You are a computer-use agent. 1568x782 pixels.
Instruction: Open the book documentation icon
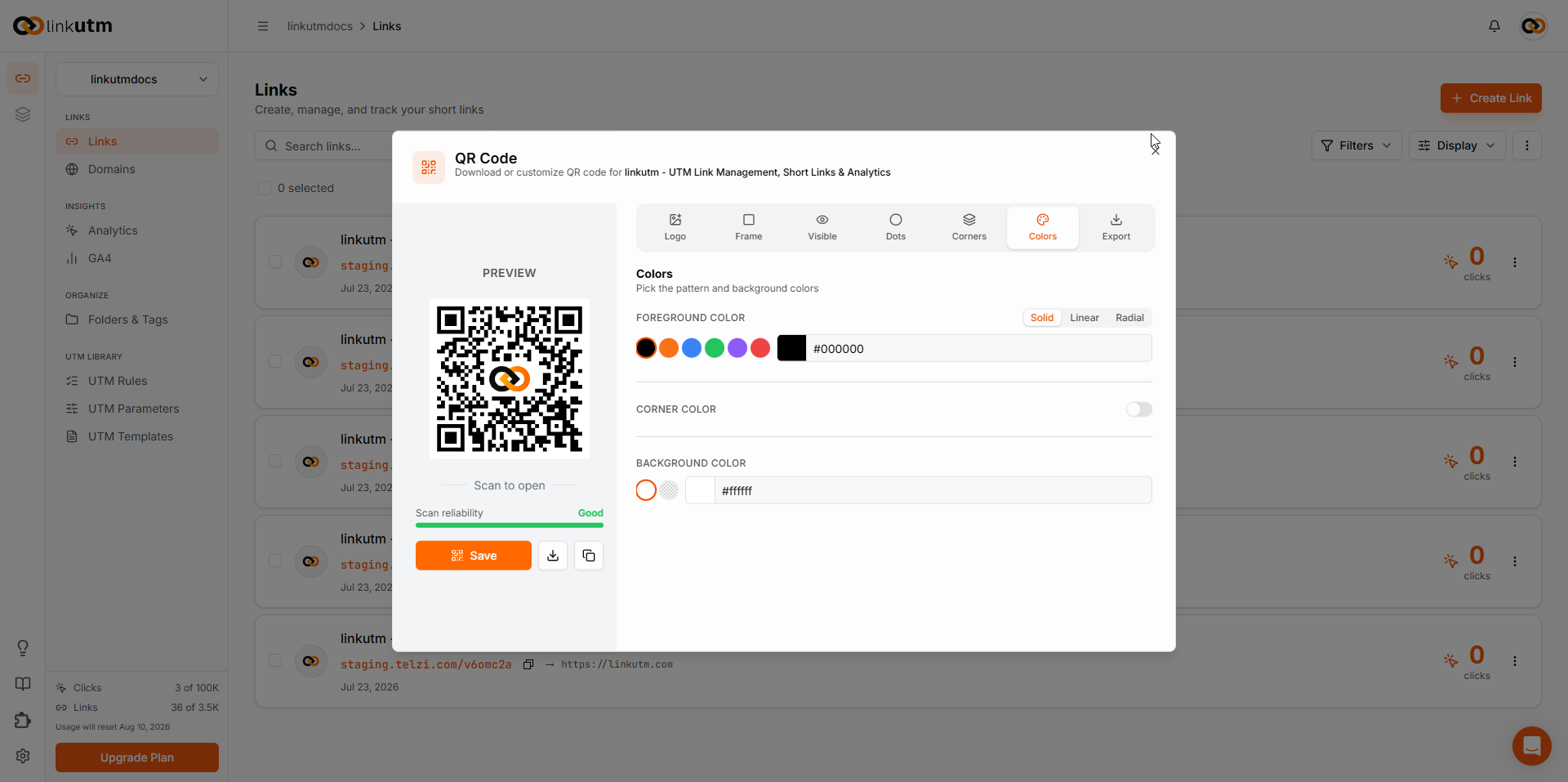tap(23, 684)
